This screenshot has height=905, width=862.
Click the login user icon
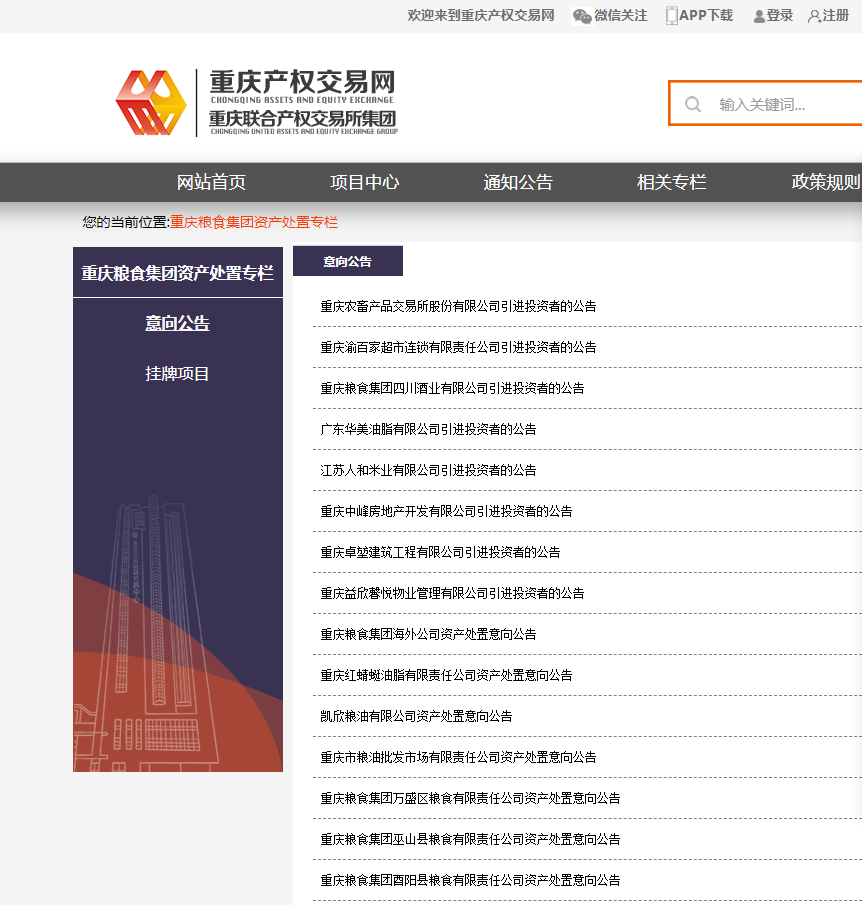[759, 16]
